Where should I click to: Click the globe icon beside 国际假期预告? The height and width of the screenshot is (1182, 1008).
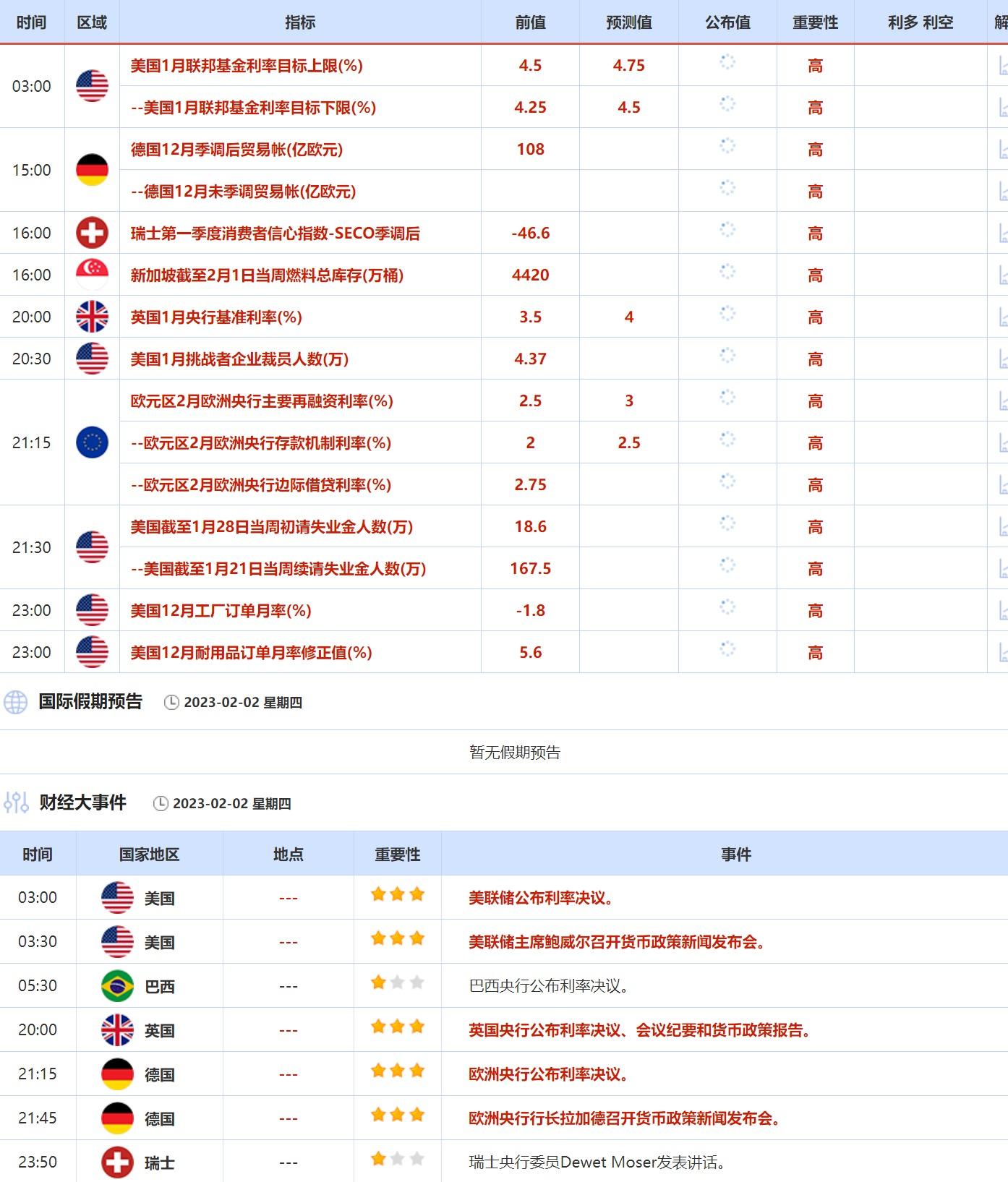[x=16, y=702]
